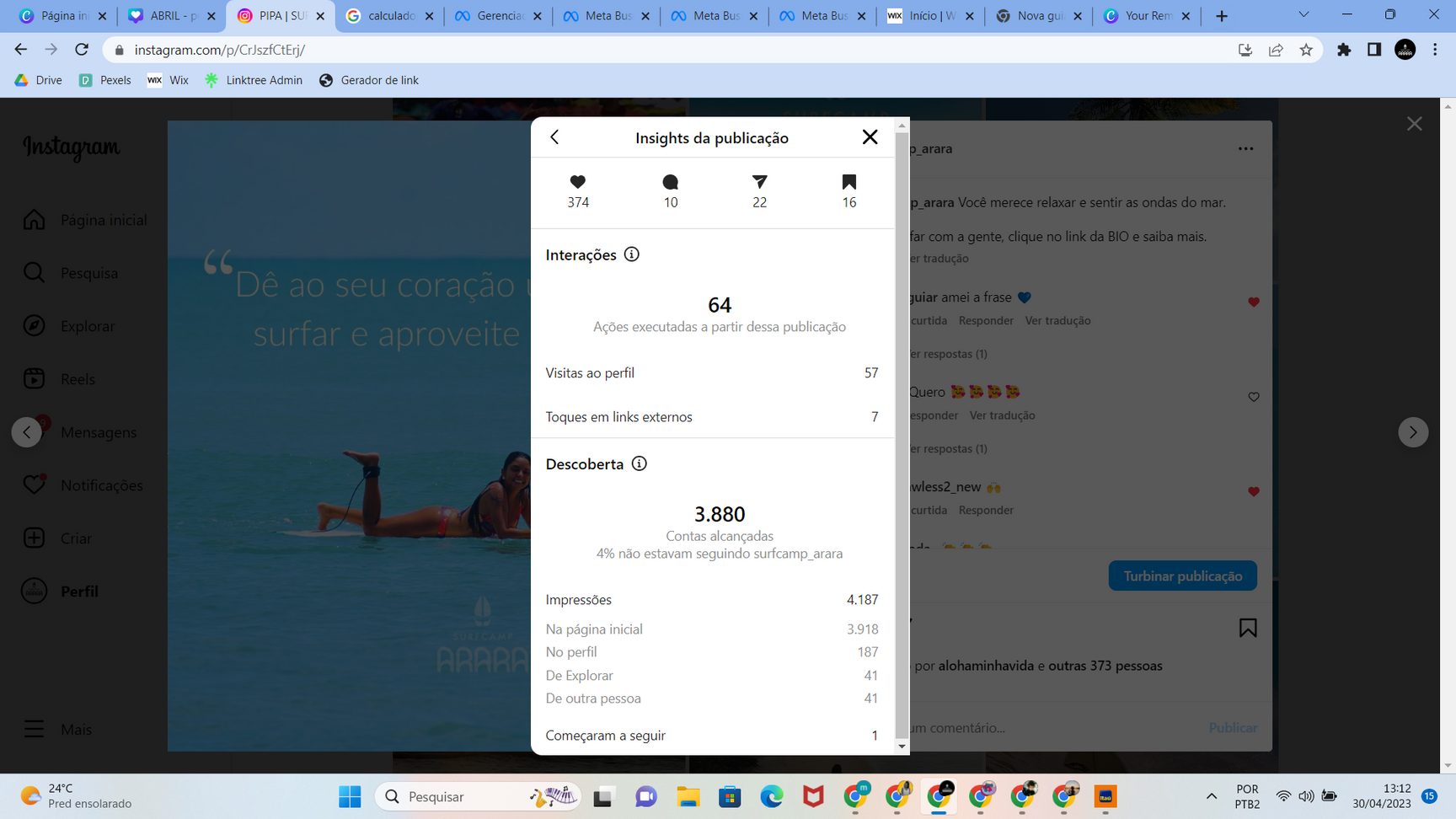Switch to the 'Gerencia' Meta tab
Image resolution: width=1456 pixels, height=819 pixels.
(x=498, y=16)
